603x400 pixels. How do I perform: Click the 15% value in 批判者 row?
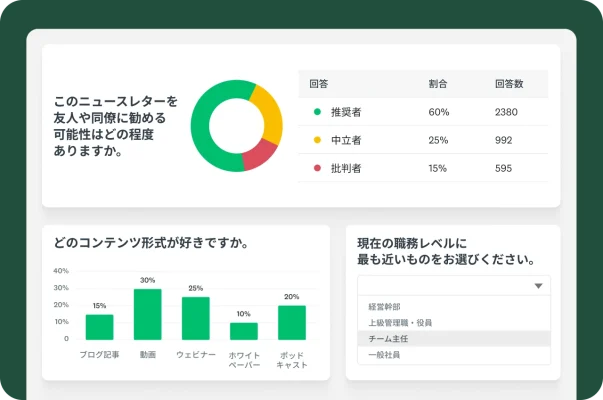[438, 168]
